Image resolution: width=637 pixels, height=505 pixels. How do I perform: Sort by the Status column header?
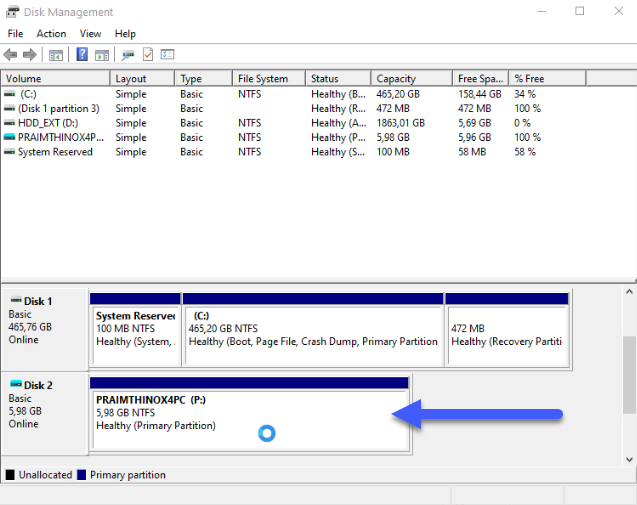[338, 78]
